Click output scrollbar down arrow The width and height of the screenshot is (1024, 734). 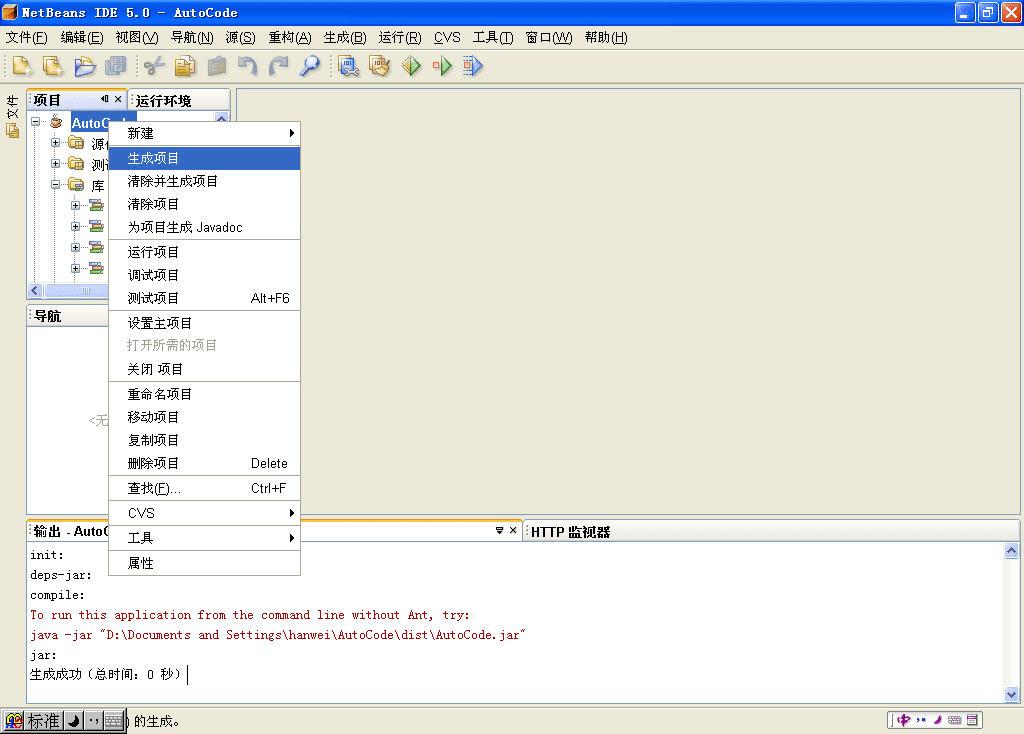point(1011,694)
